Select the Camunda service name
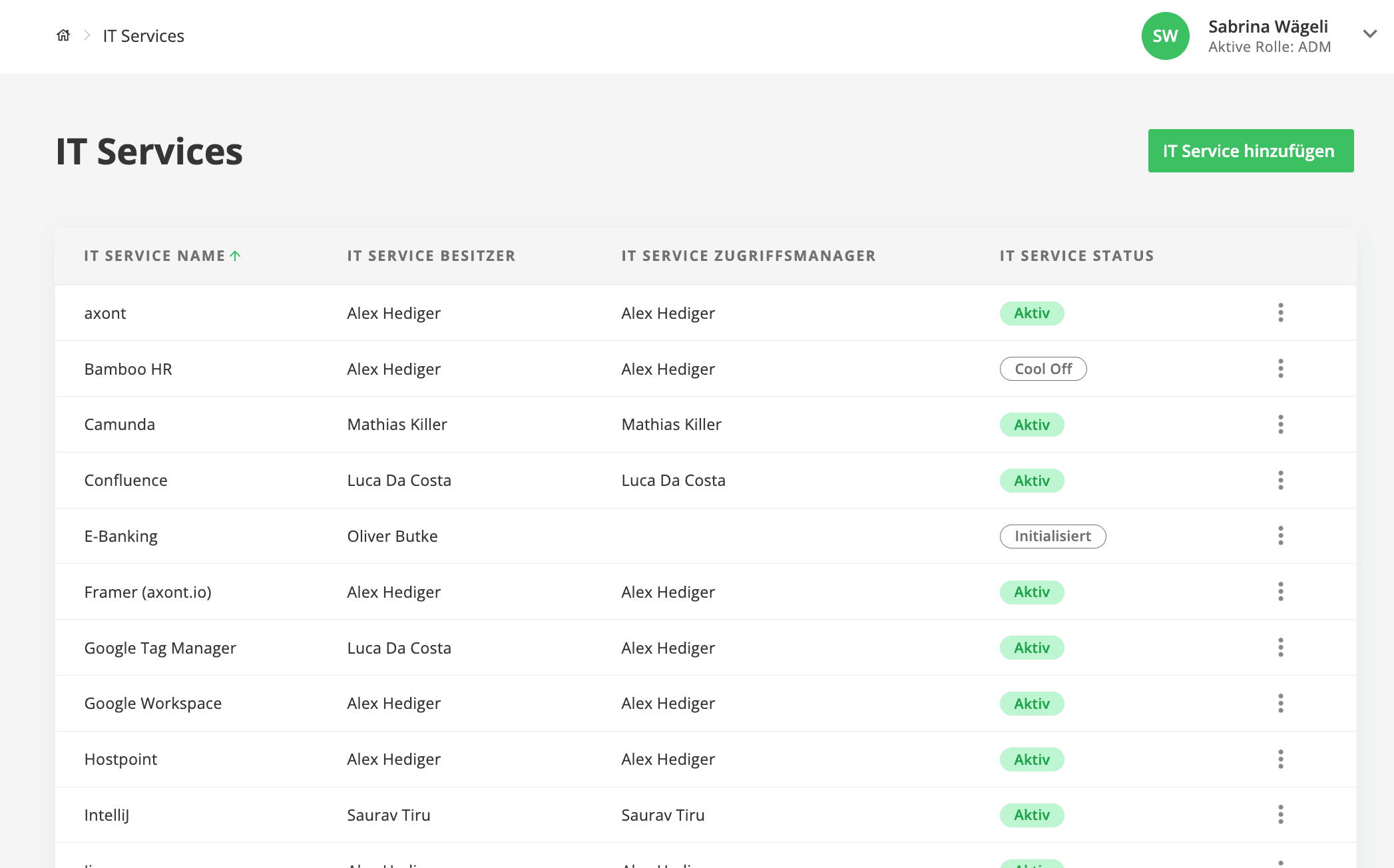Image resolution: width=1394 pixels, height=868 pixels. pyautogui.click(x=119, y=425)
